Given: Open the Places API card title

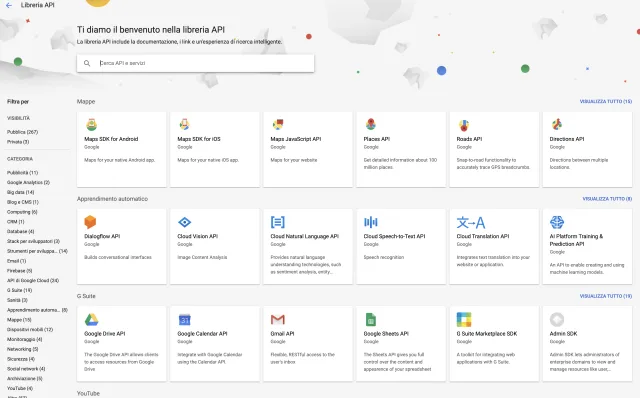Looking at the screenshot, I should [376, 139].
